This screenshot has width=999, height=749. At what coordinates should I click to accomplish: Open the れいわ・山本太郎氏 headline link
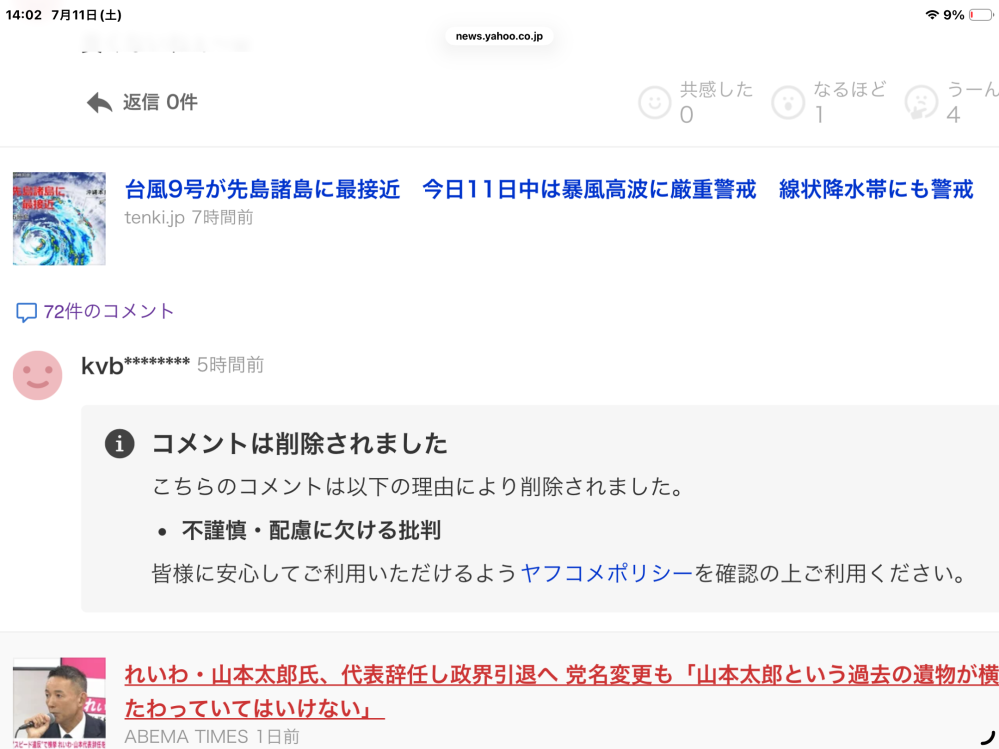coord(561,691)
